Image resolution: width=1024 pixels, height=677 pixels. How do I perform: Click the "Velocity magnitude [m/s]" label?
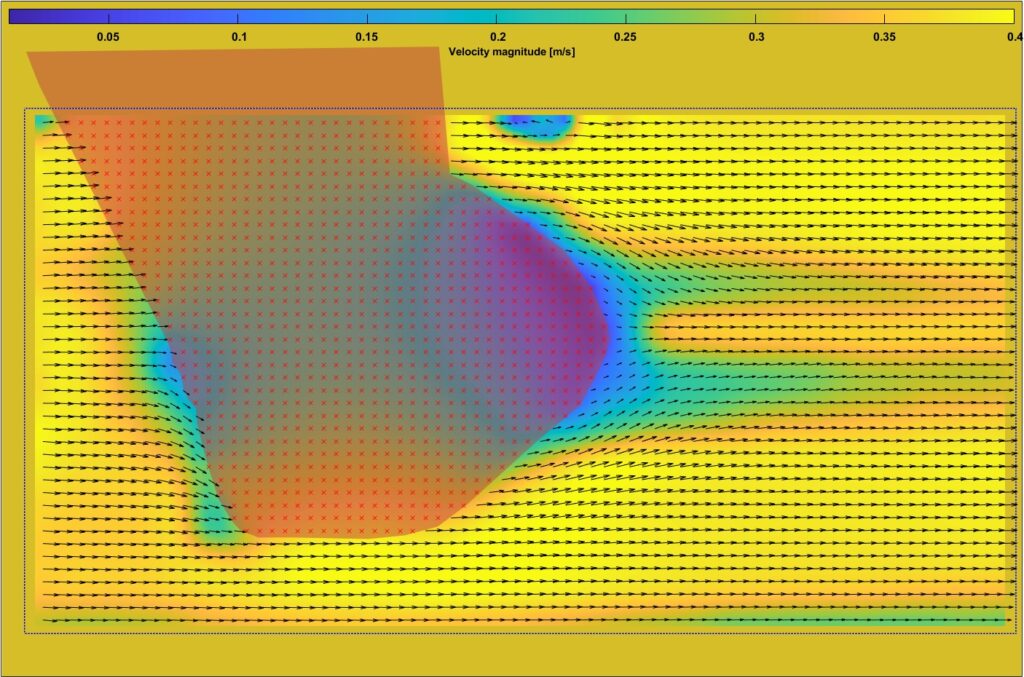pos(511,52)
